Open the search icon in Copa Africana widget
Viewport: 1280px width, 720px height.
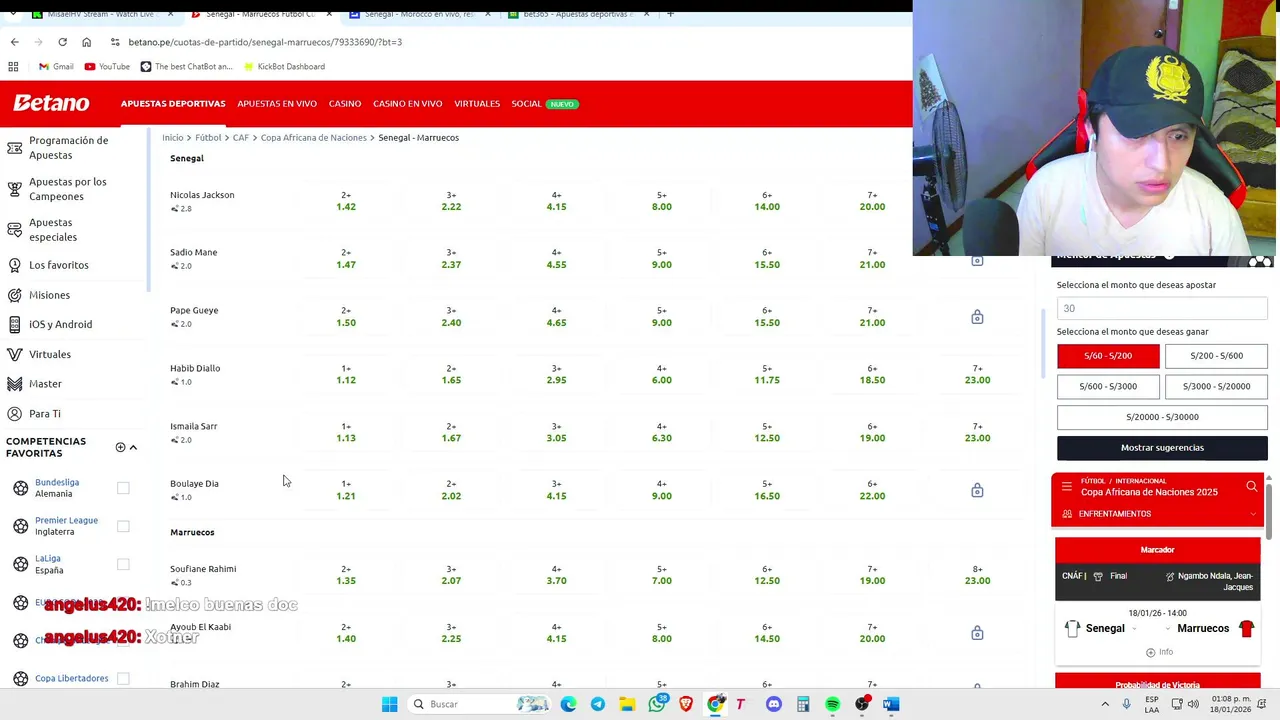point(1251,487)
